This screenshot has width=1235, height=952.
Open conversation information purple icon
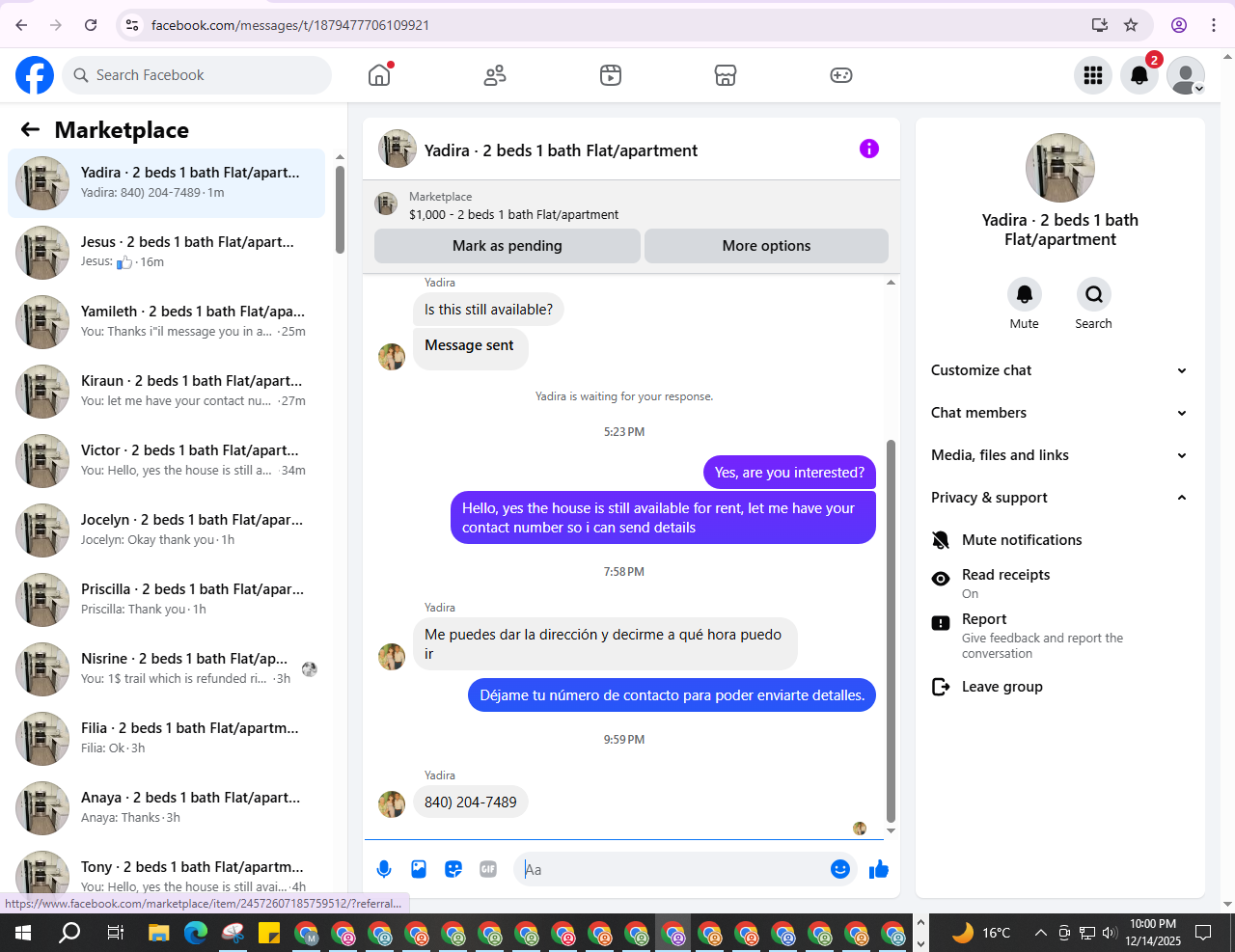869,149
